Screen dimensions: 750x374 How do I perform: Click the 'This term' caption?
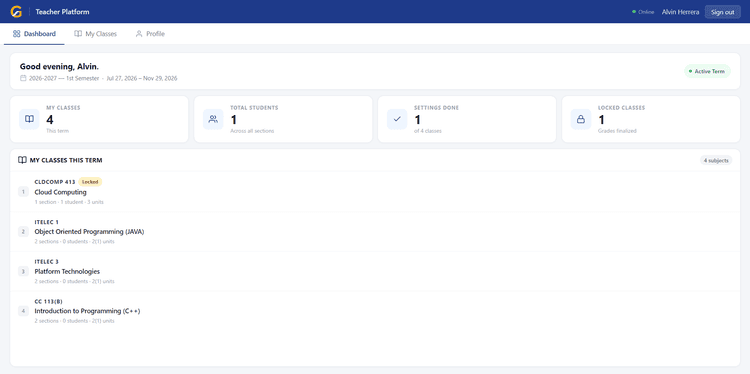57,131
